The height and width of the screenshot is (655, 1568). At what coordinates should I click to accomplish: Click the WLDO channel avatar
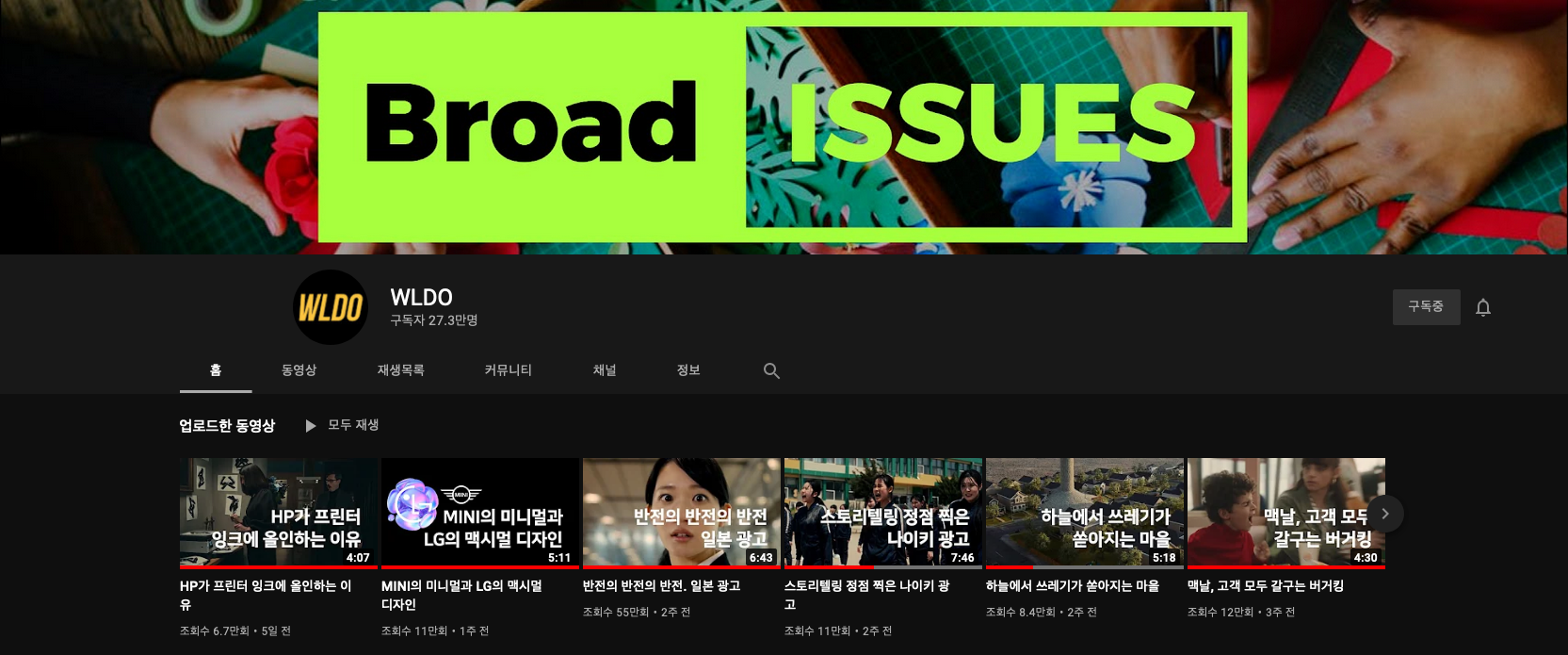click(331, 307)
